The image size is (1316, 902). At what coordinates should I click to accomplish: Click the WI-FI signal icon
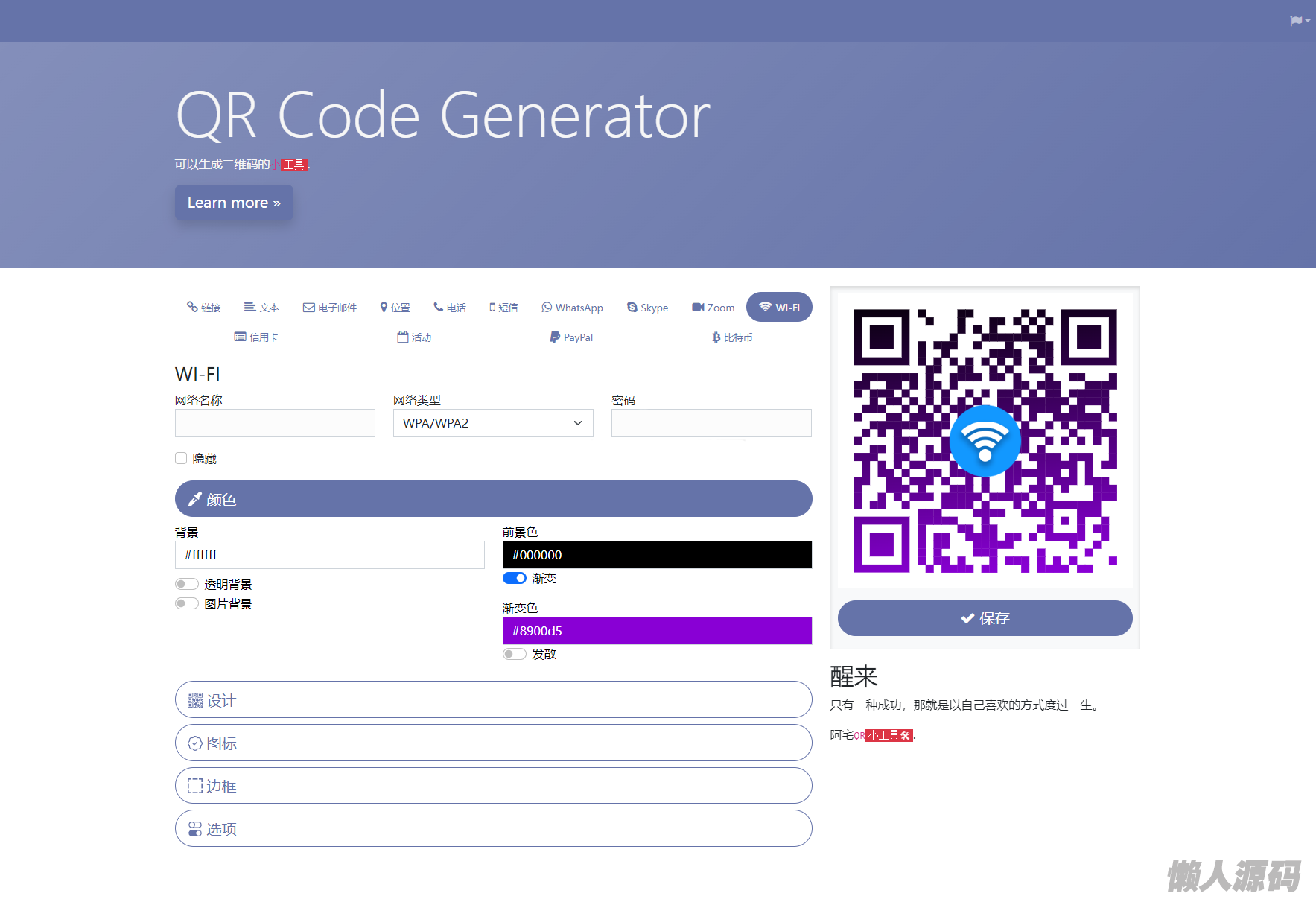click(x=765, y=307)
